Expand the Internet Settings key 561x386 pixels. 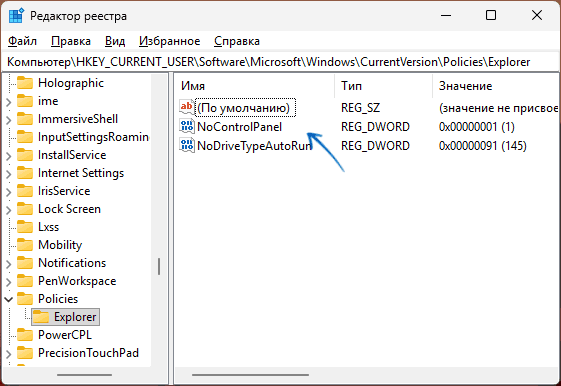[x=9, y=174]
